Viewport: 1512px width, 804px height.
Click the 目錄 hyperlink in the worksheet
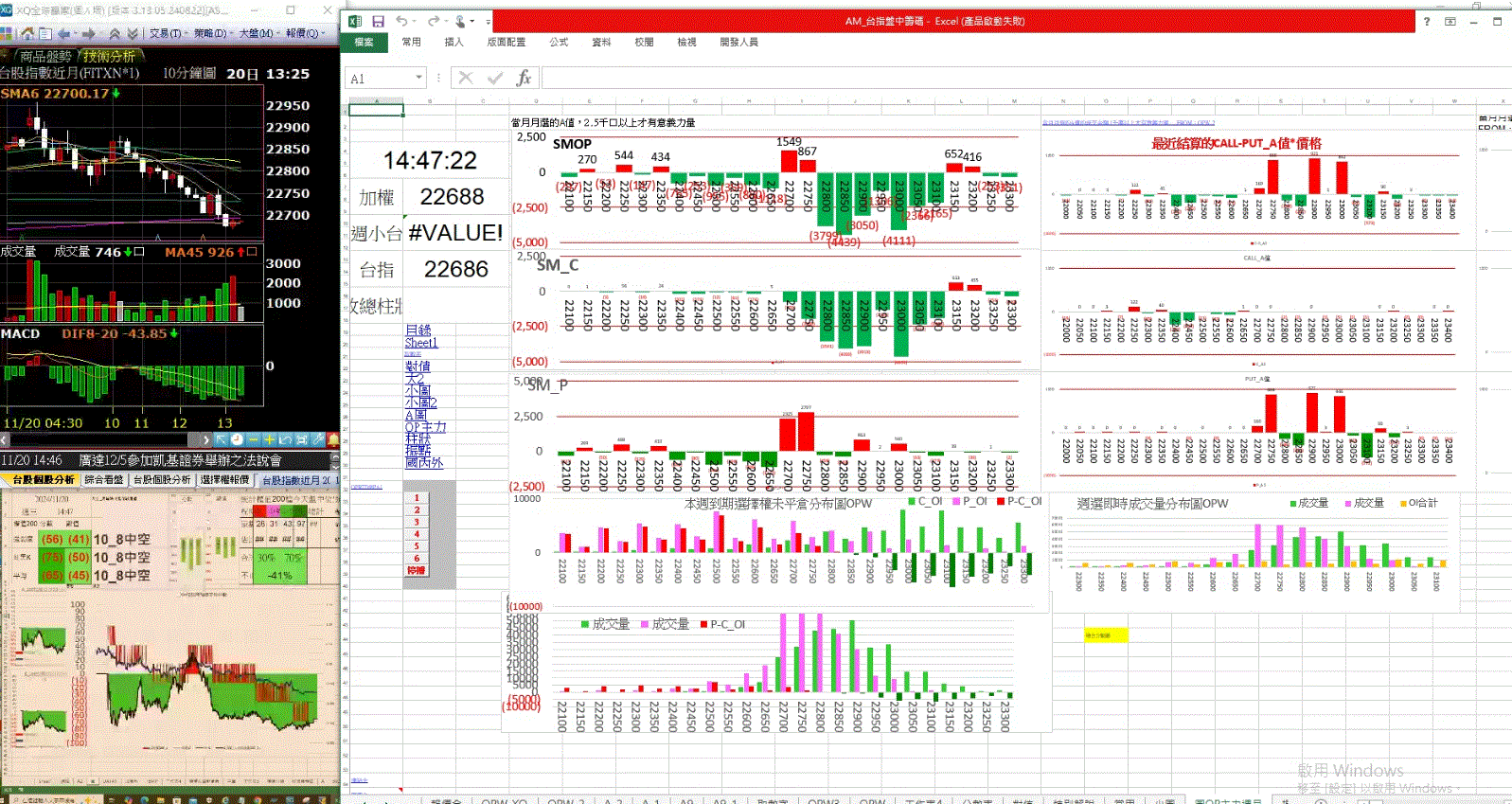click(418, 330)
